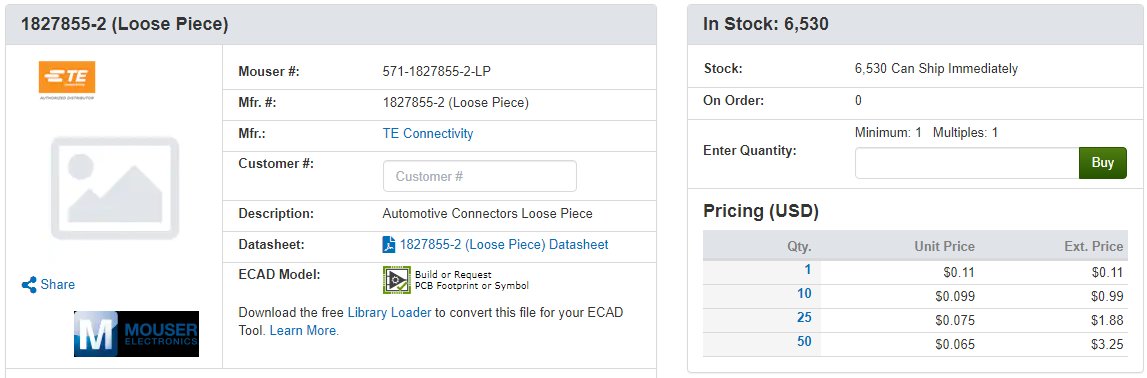Click the PDF datasheet icon
1147x378 pixels.
pos(389,245)
